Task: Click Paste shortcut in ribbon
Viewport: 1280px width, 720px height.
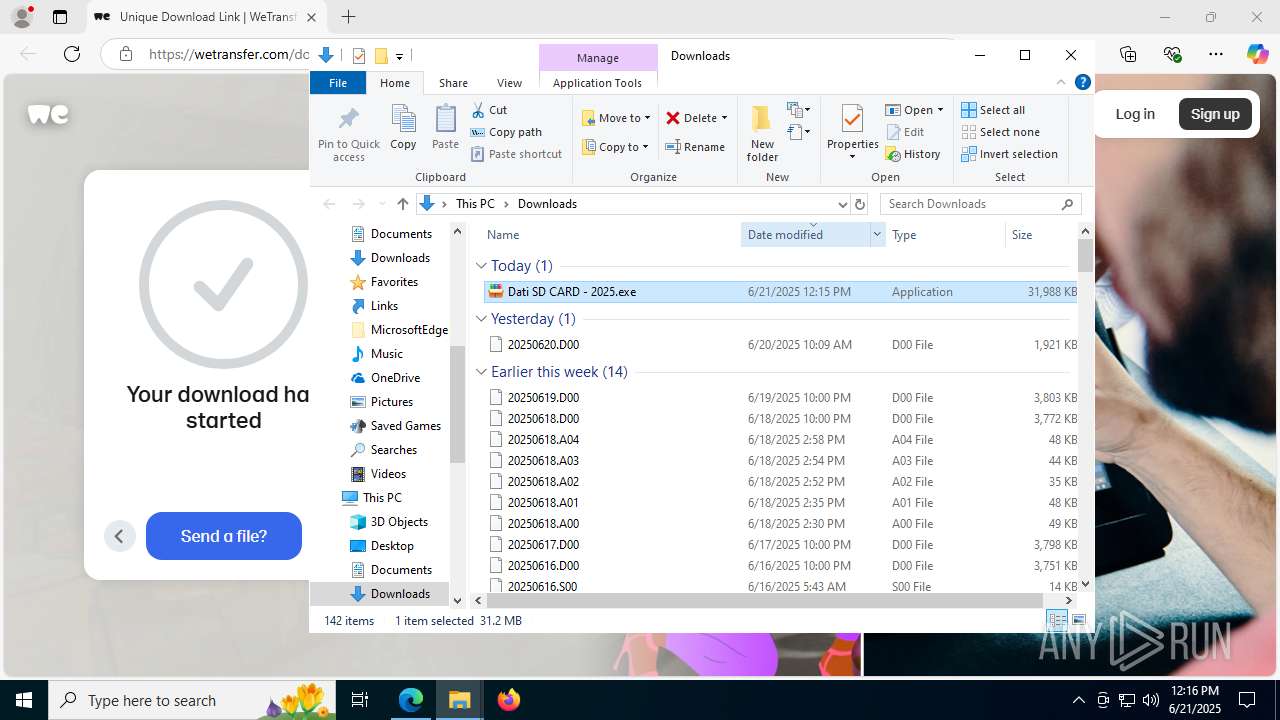Action: [516, 154]
